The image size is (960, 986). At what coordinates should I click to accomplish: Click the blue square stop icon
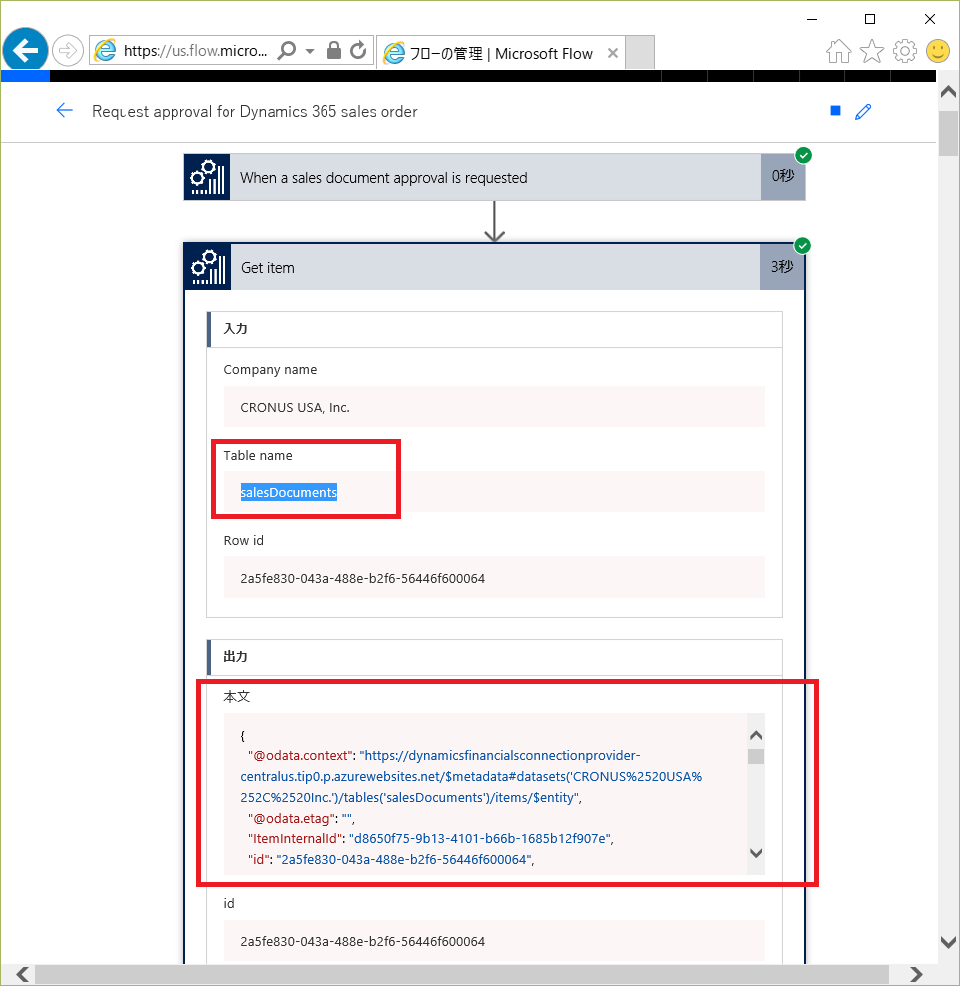click(x=836, y=111)
